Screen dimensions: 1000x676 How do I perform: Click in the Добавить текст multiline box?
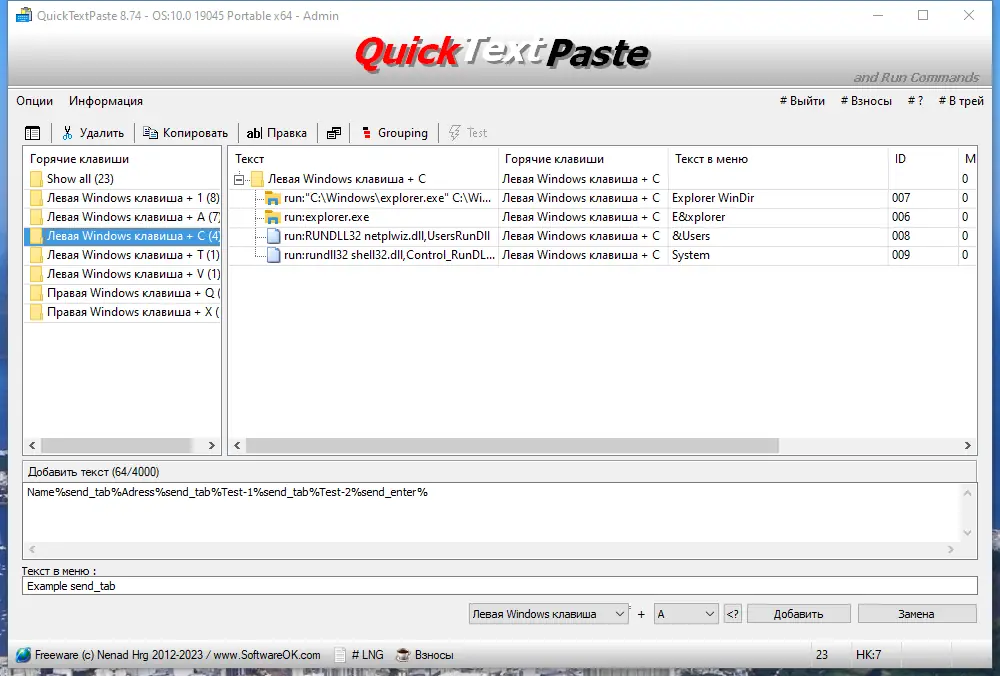click(491, 513)
